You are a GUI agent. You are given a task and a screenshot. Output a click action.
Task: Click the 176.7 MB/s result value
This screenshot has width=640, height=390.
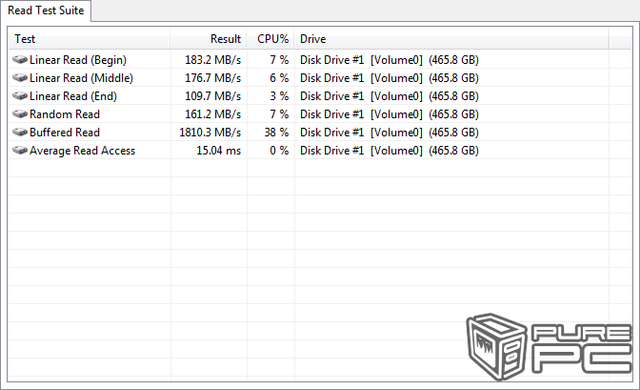click(213, 78)
